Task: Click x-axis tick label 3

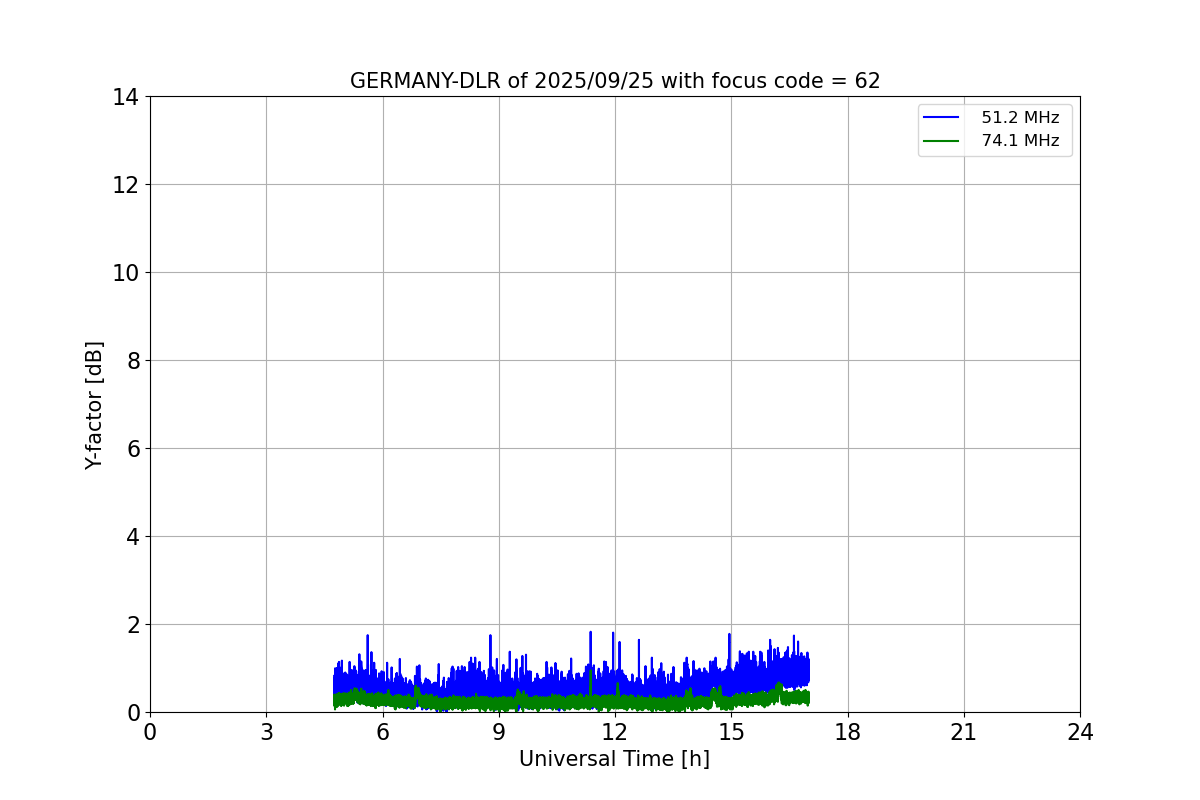Action: (x=266, y=732)
